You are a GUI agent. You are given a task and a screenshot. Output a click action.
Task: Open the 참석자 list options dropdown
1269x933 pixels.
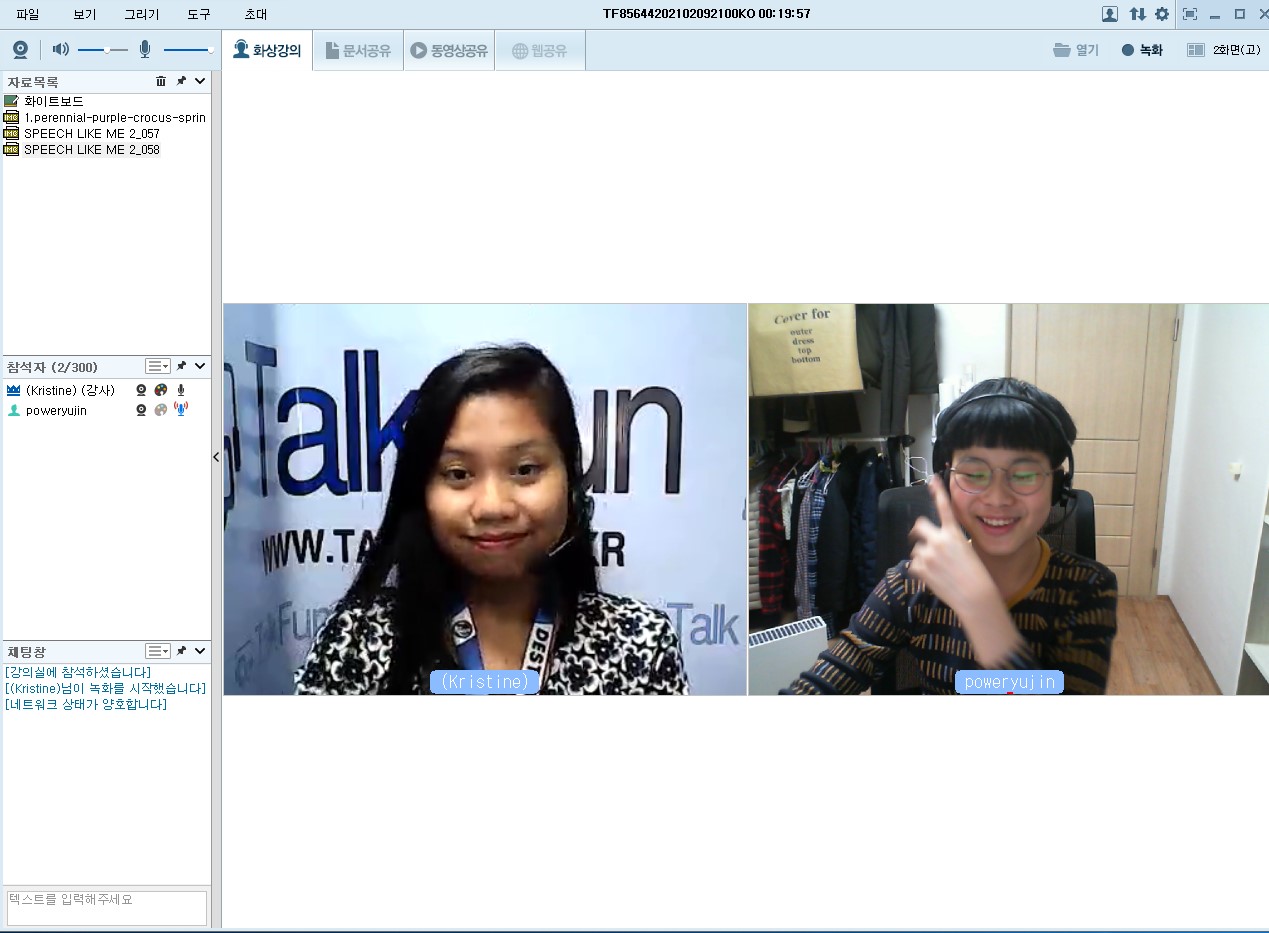[x=157, y=367]
